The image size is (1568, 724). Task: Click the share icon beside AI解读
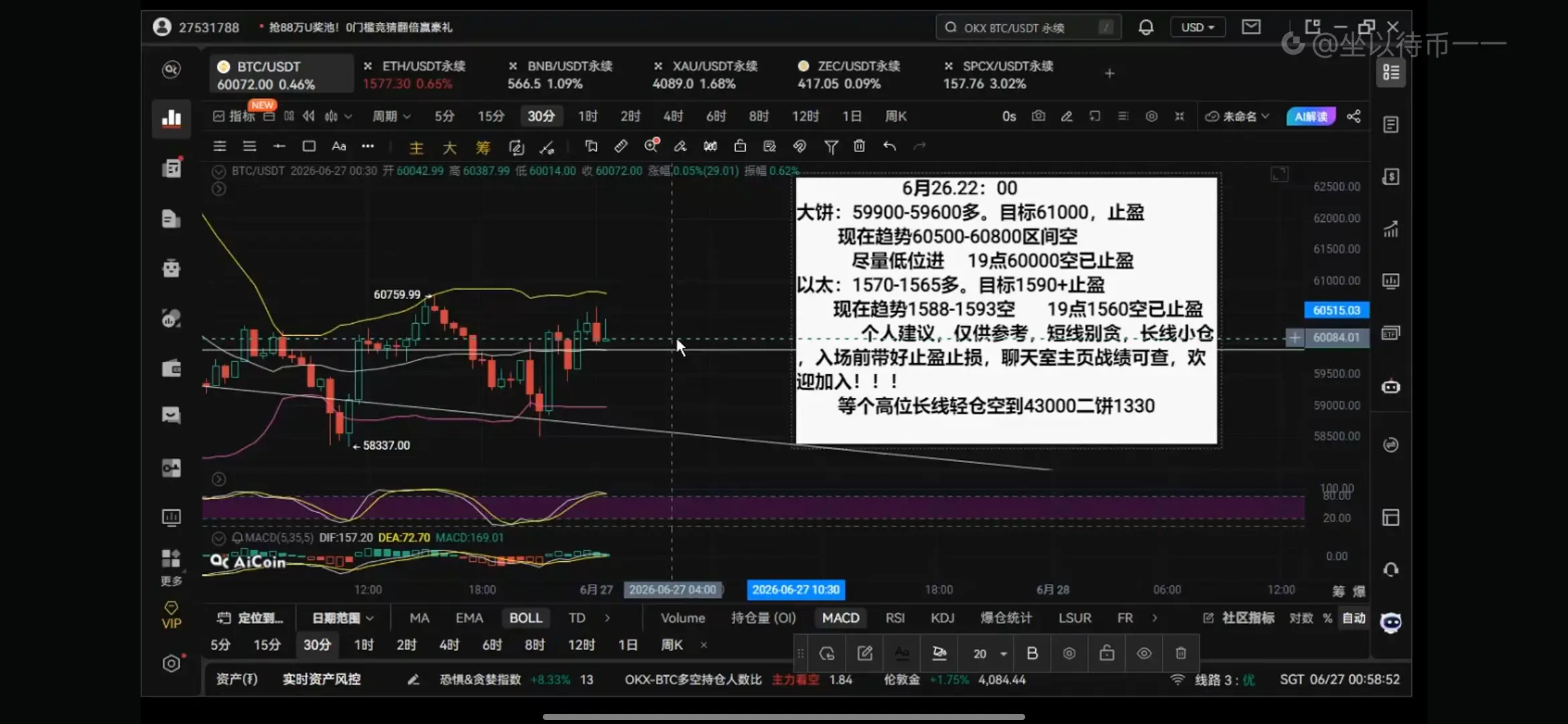click(1354, 116)
